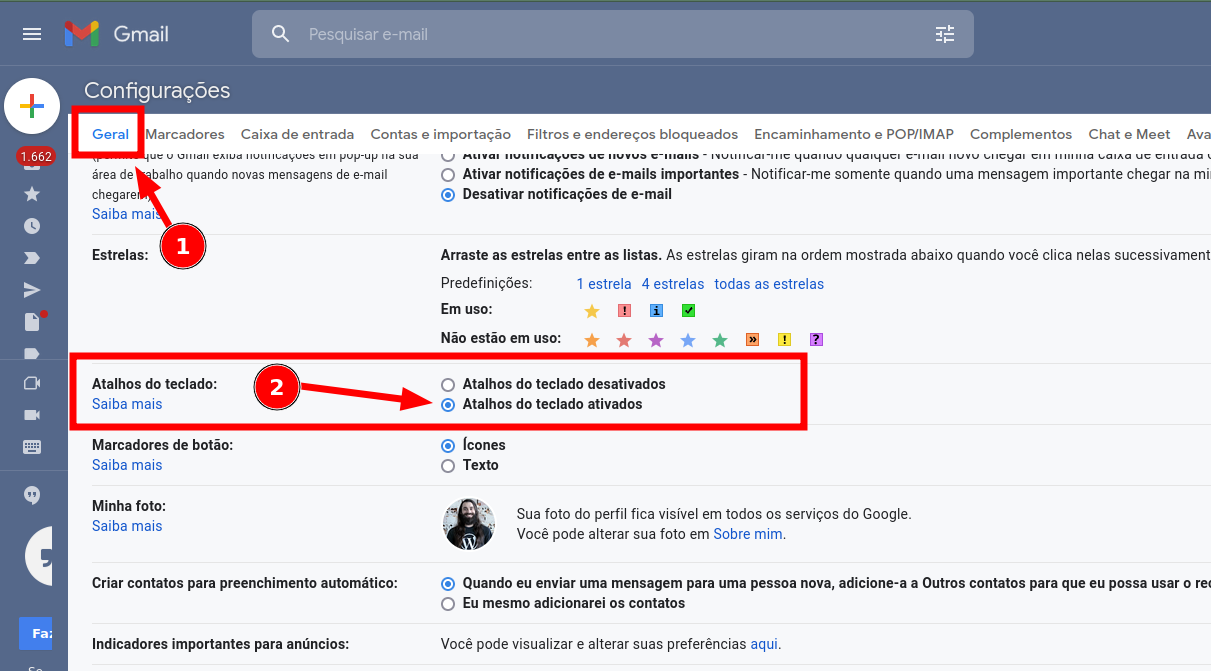Switch to Complementos tab
Viewport: 1211px width, 671px height.
point(1021,134)
